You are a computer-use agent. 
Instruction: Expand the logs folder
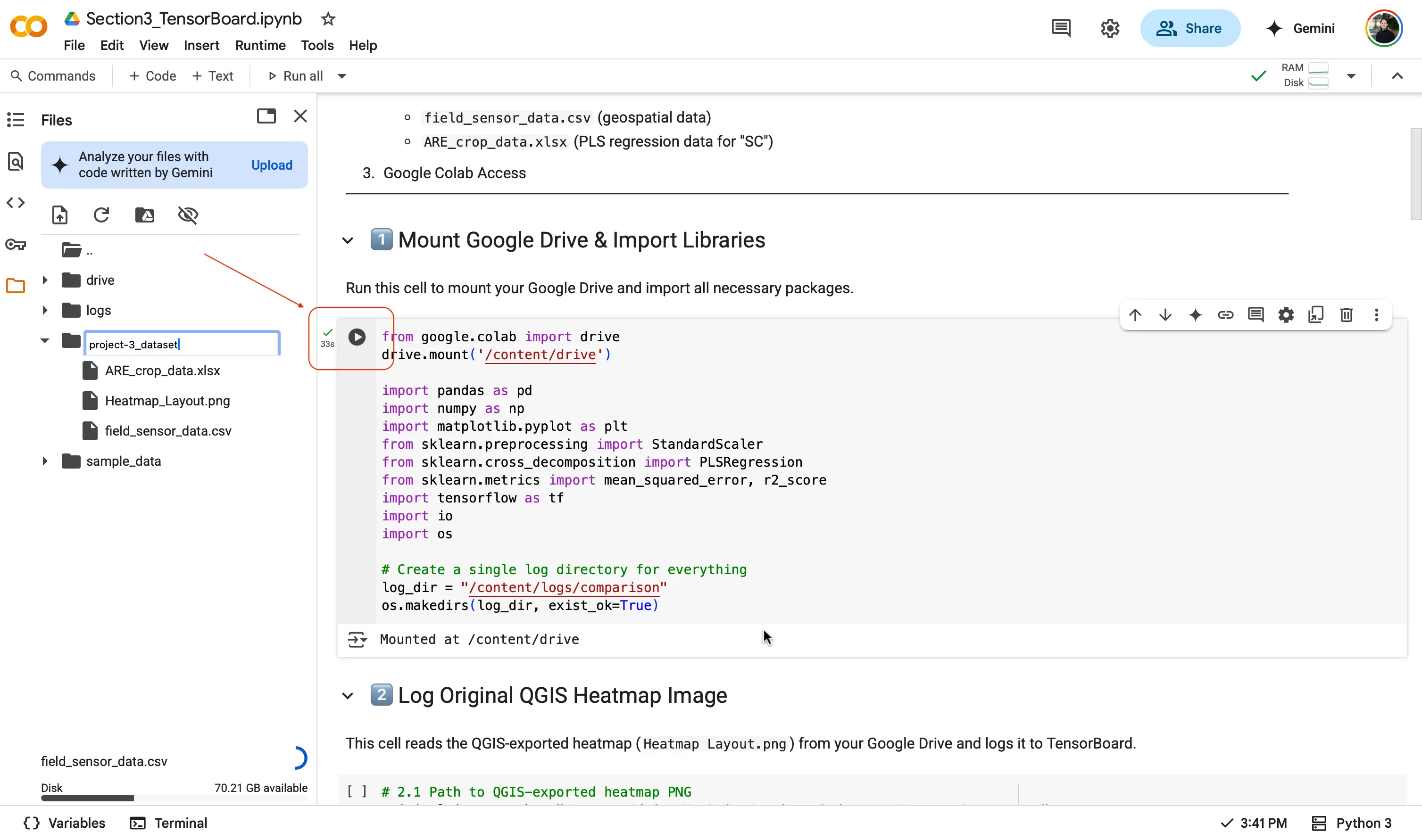click(x=45, y=310)
